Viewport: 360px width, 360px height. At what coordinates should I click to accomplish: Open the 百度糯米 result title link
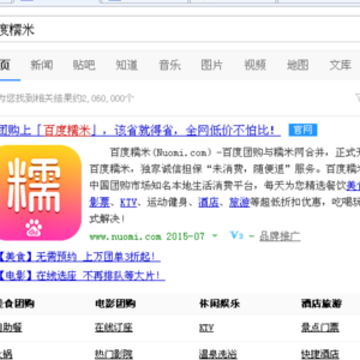tap(139, 130)
